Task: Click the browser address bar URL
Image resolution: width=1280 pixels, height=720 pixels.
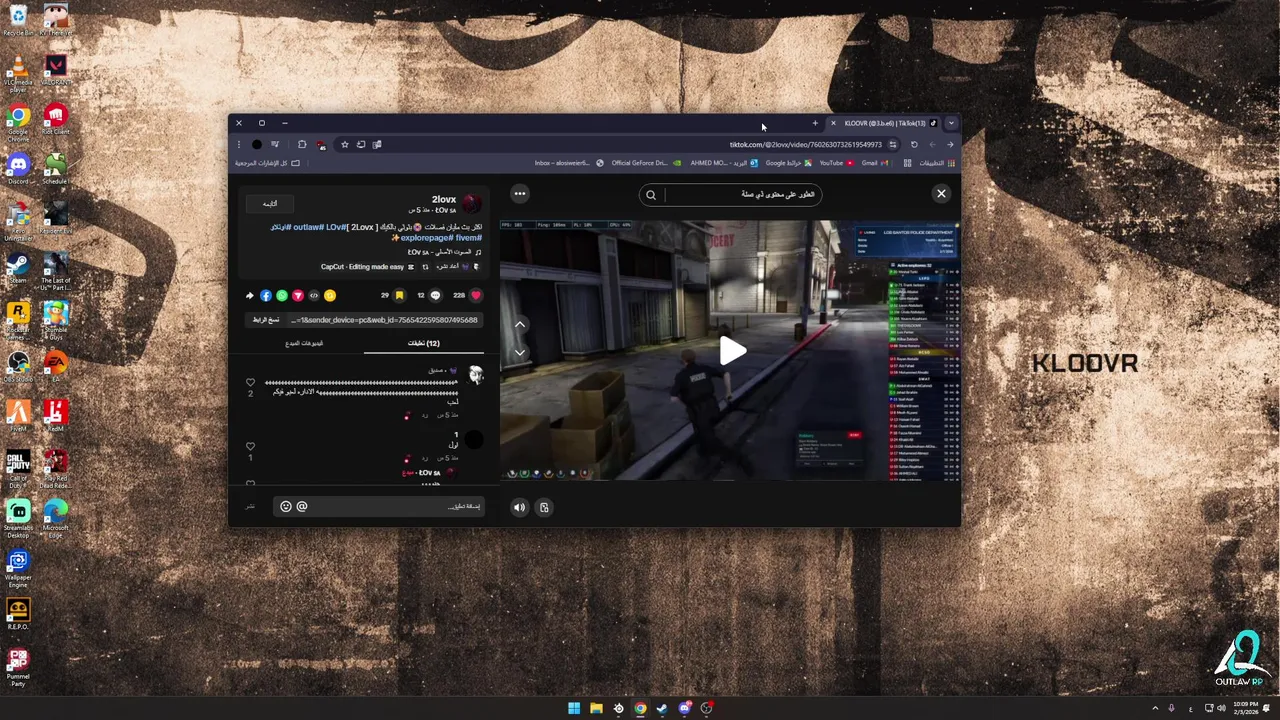Action: pos(805,144)
